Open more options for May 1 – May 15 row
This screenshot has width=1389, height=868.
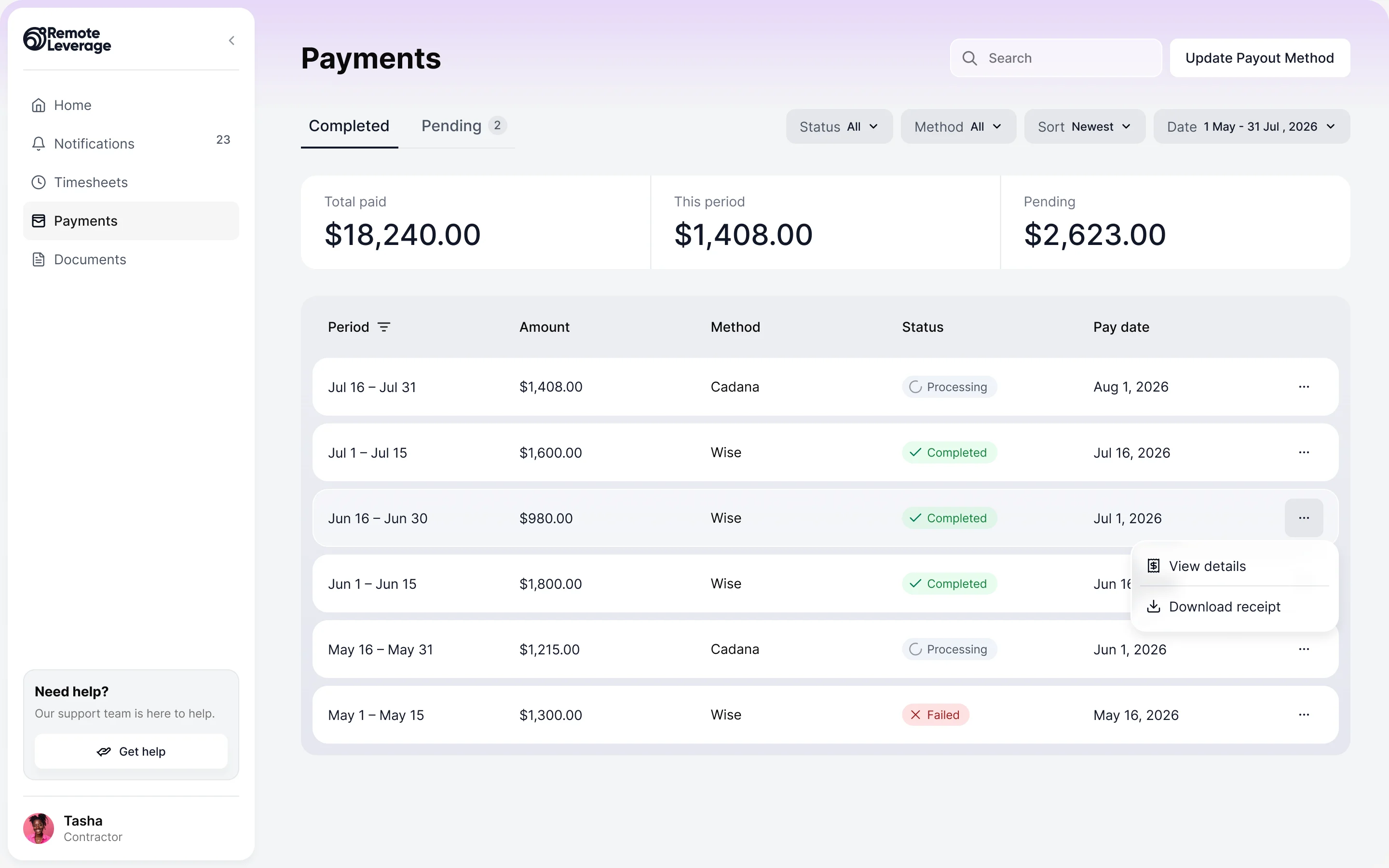click(1304, 715)
